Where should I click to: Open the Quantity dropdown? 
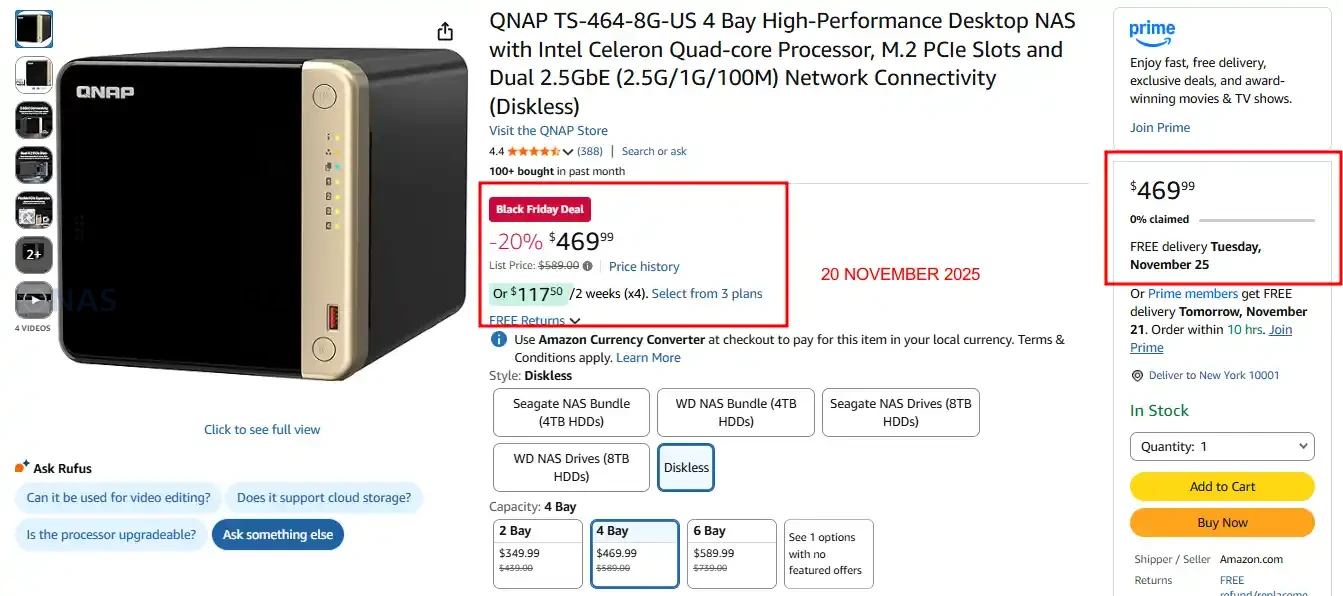(x=1222, y=447)
